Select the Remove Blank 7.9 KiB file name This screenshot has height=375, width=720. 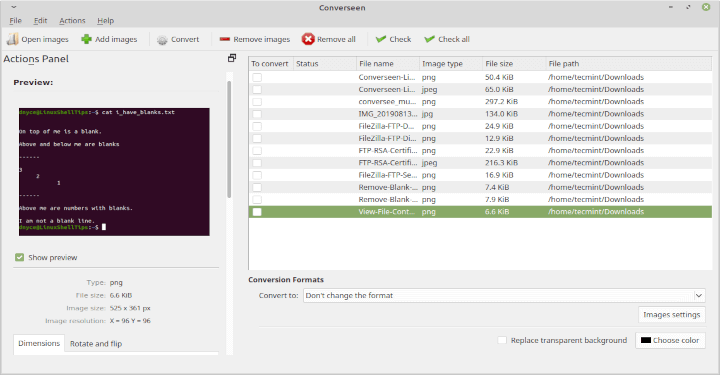(388, 199)
